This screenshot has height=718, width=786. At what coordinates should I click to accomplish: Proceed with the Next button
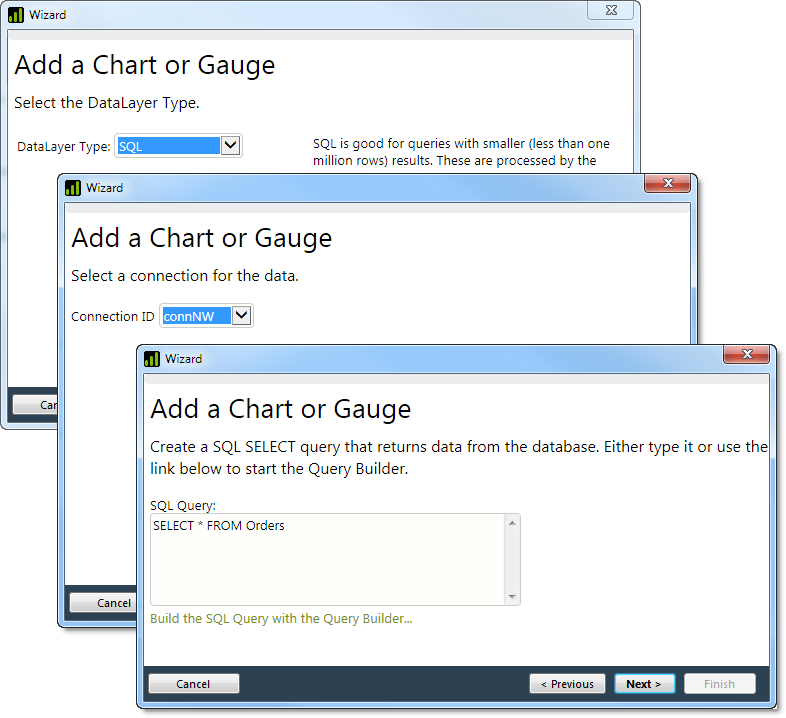pos(644,684)
